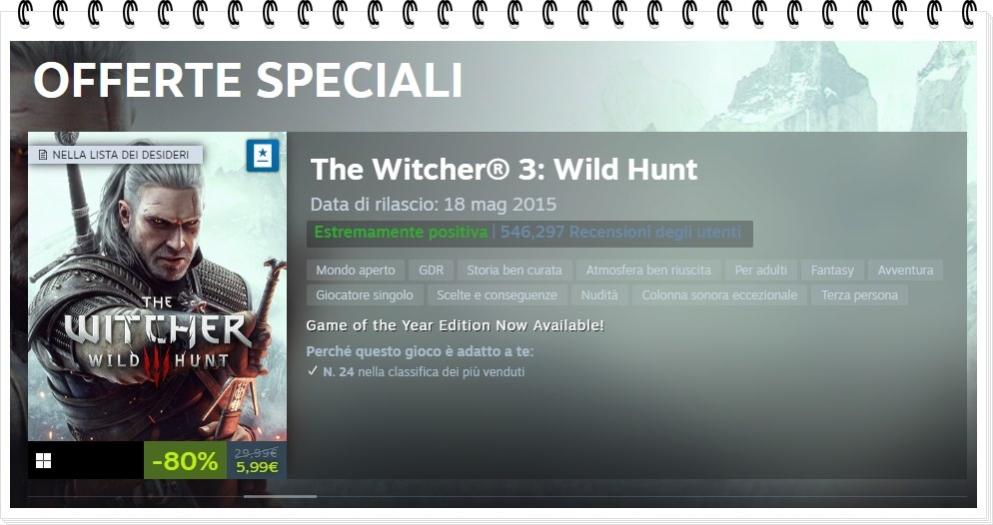This screenshot has width=993, height=525.
Task: Select the 'Storia ben curata' tag
Action: click(514, 270)
